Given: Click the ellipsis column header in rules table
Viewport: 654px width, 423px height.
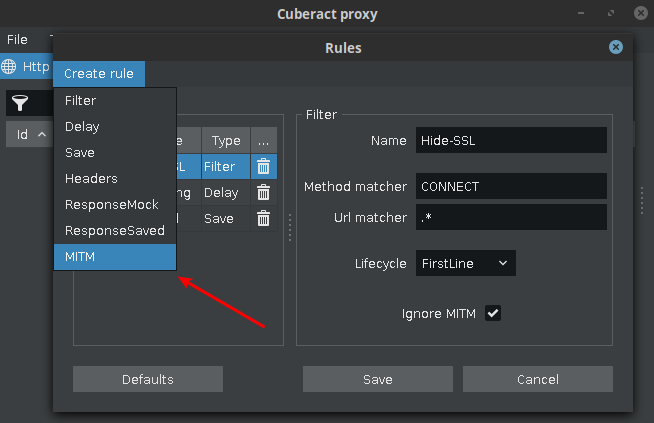Looking at the screenshot, I should [x=264, y=141].
